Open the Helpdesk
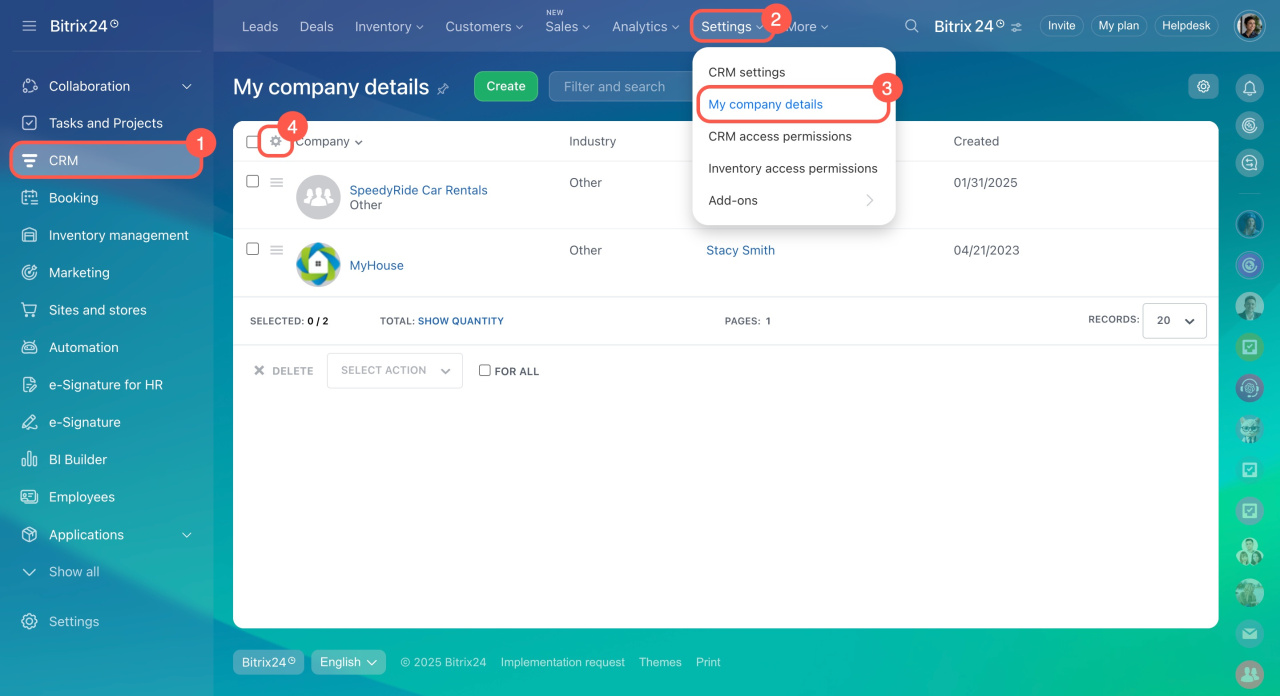 pos(1187,26)
